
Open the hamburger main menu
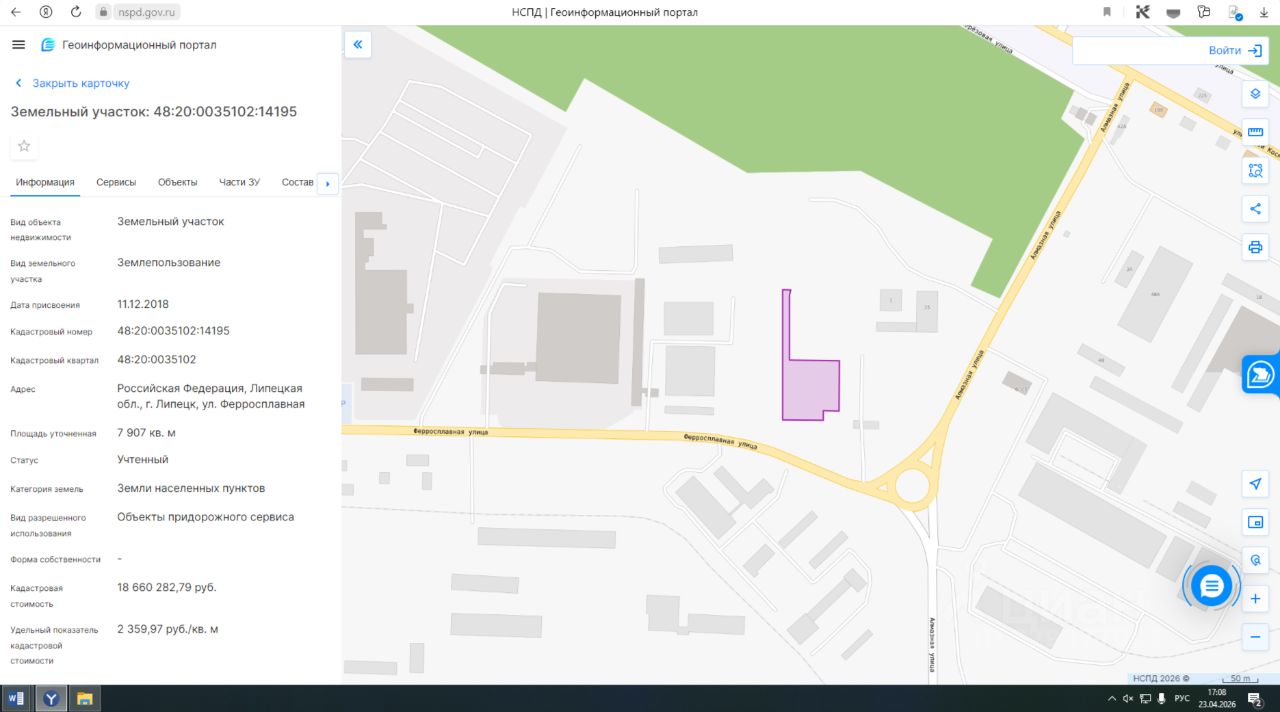18,45
